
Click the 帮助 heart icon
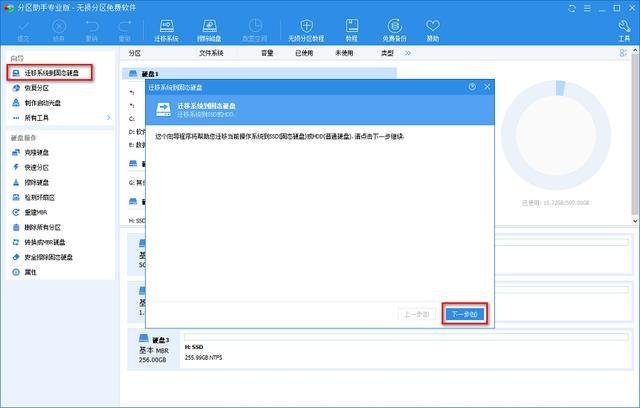[x=433, y=31]
